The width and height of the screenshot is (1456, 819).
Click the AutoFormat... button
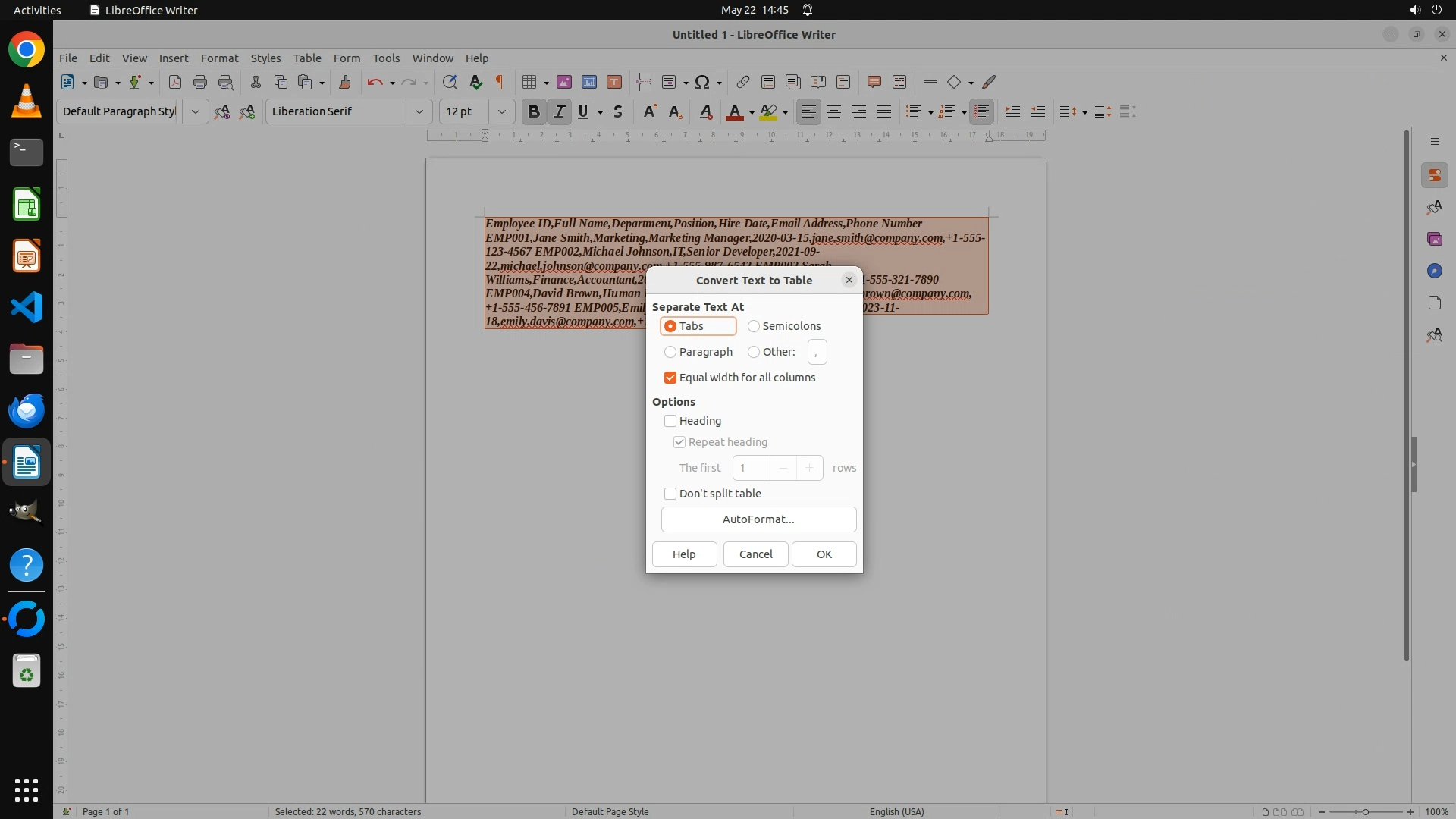click(758, 519)
